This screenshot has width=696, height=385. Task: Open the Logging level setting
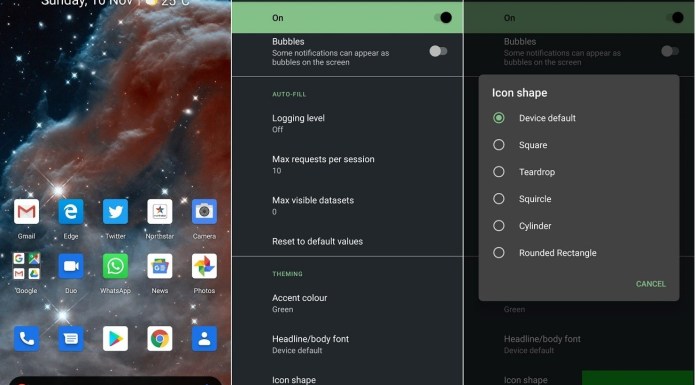(x=347, y=123)
